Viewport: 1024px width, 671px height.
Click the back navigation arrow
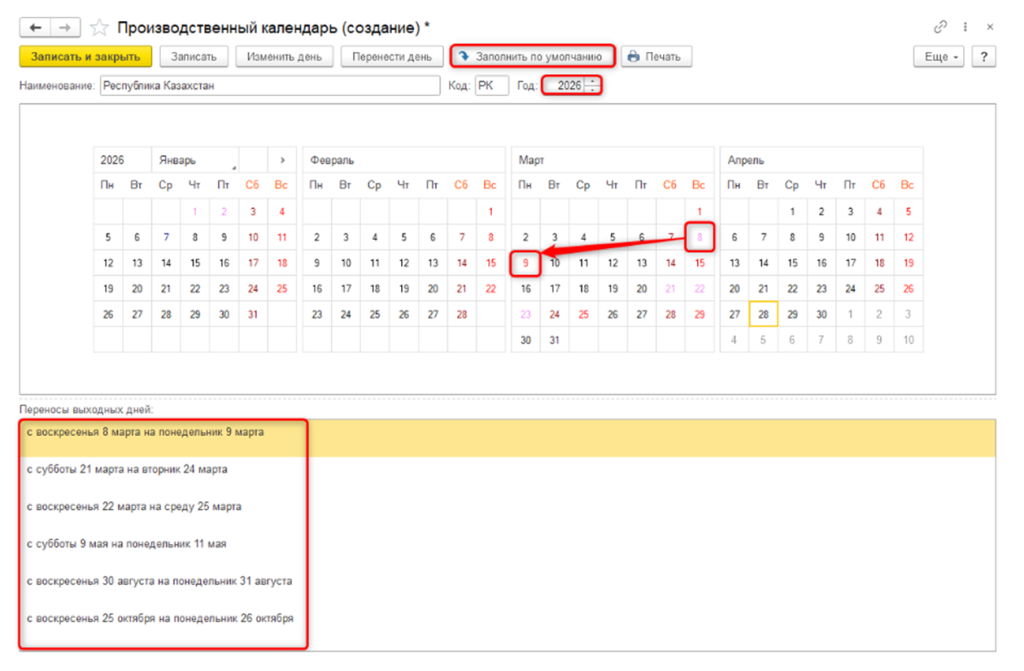(x=35, y=27)
